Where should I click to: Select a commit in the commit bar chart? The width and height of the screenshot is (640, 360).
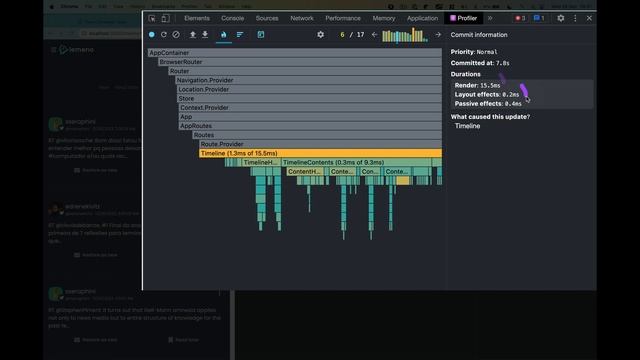404,35
